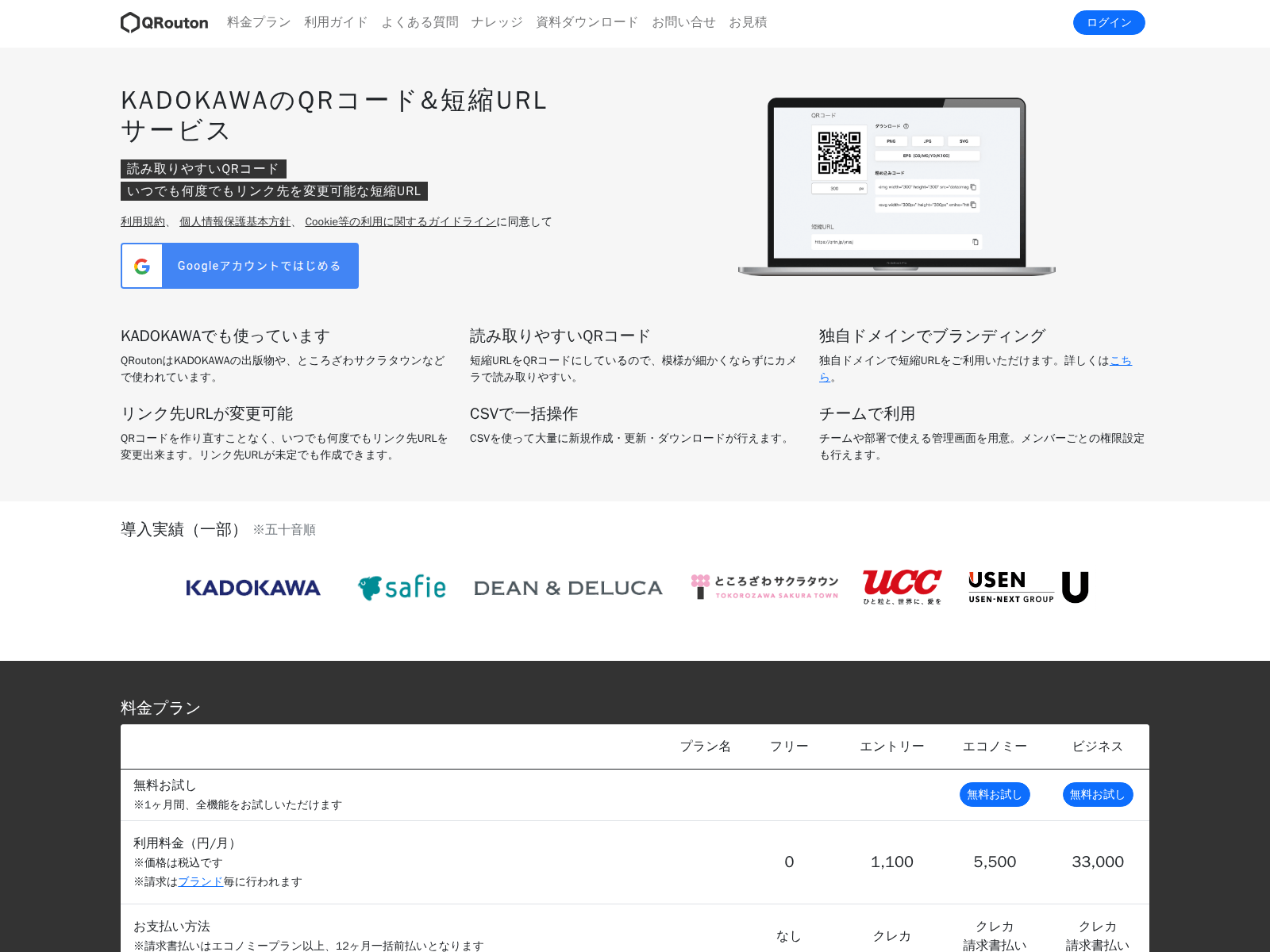
Task: Click the なし payment cell
Action: point(789,936)
